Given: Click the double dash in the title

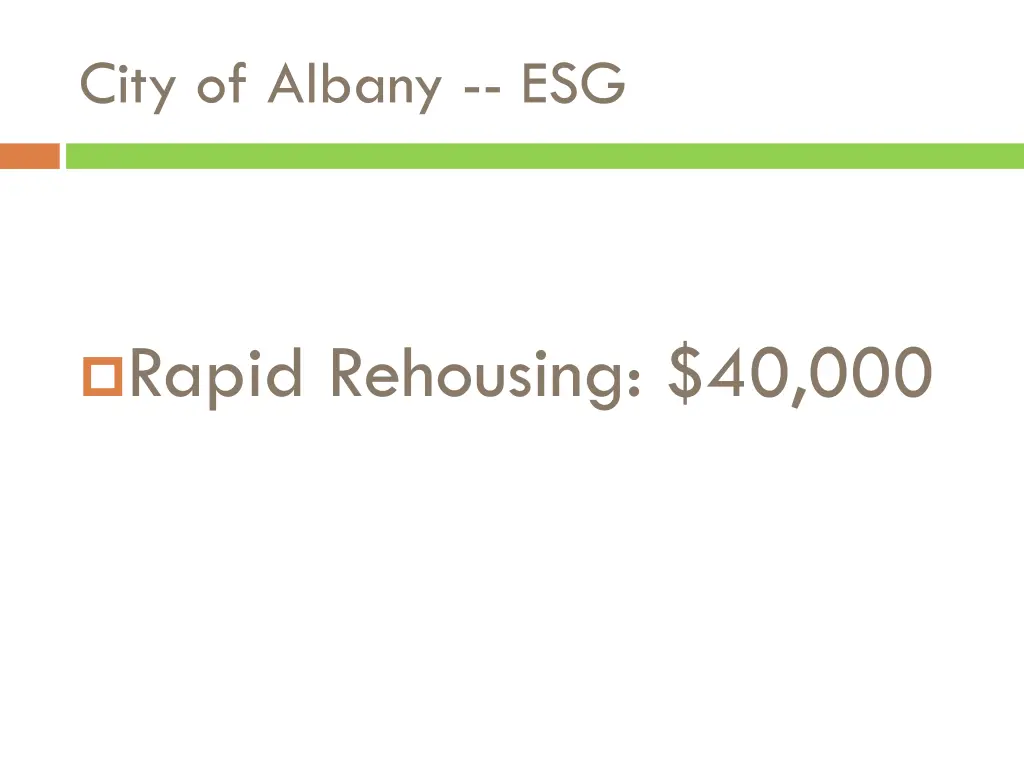Looking at the screenshot, I should pyautogui.click(x=482, y=90).
